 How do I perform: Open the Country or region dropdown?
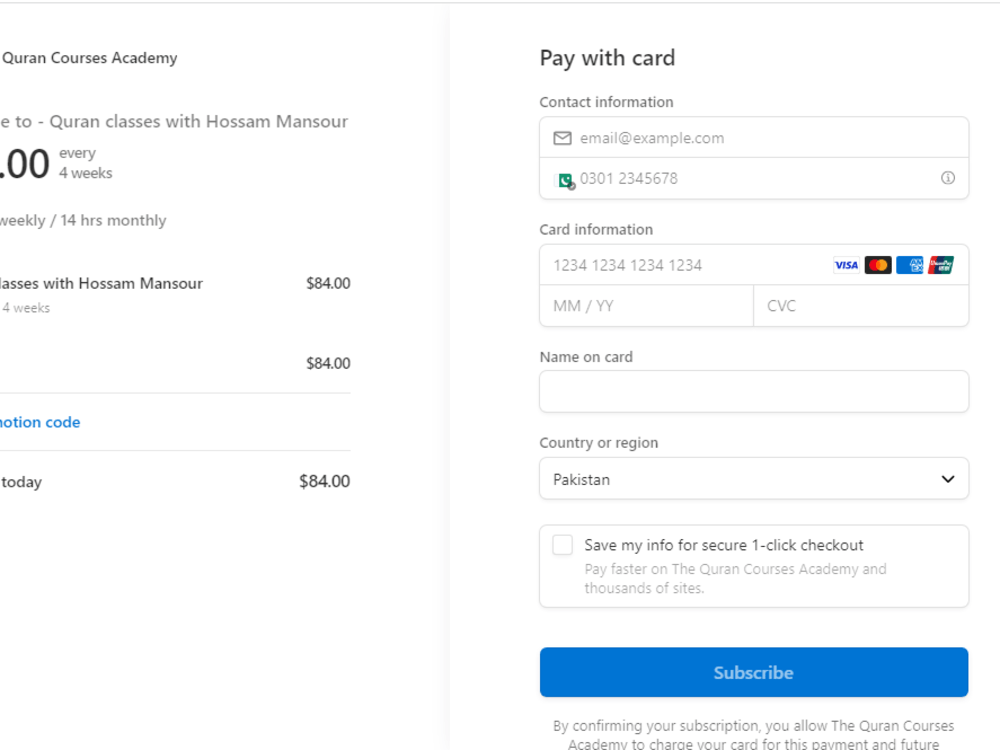pyautogui.click(x=754, y=479)
